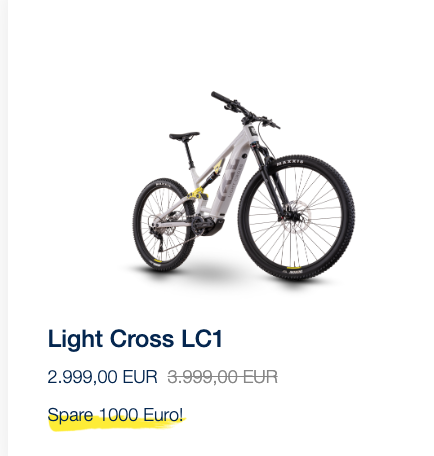Image resolution: width=434 pixels, height=456 pixels.
Task: Click the black seat post
Action: coord(189,154)
